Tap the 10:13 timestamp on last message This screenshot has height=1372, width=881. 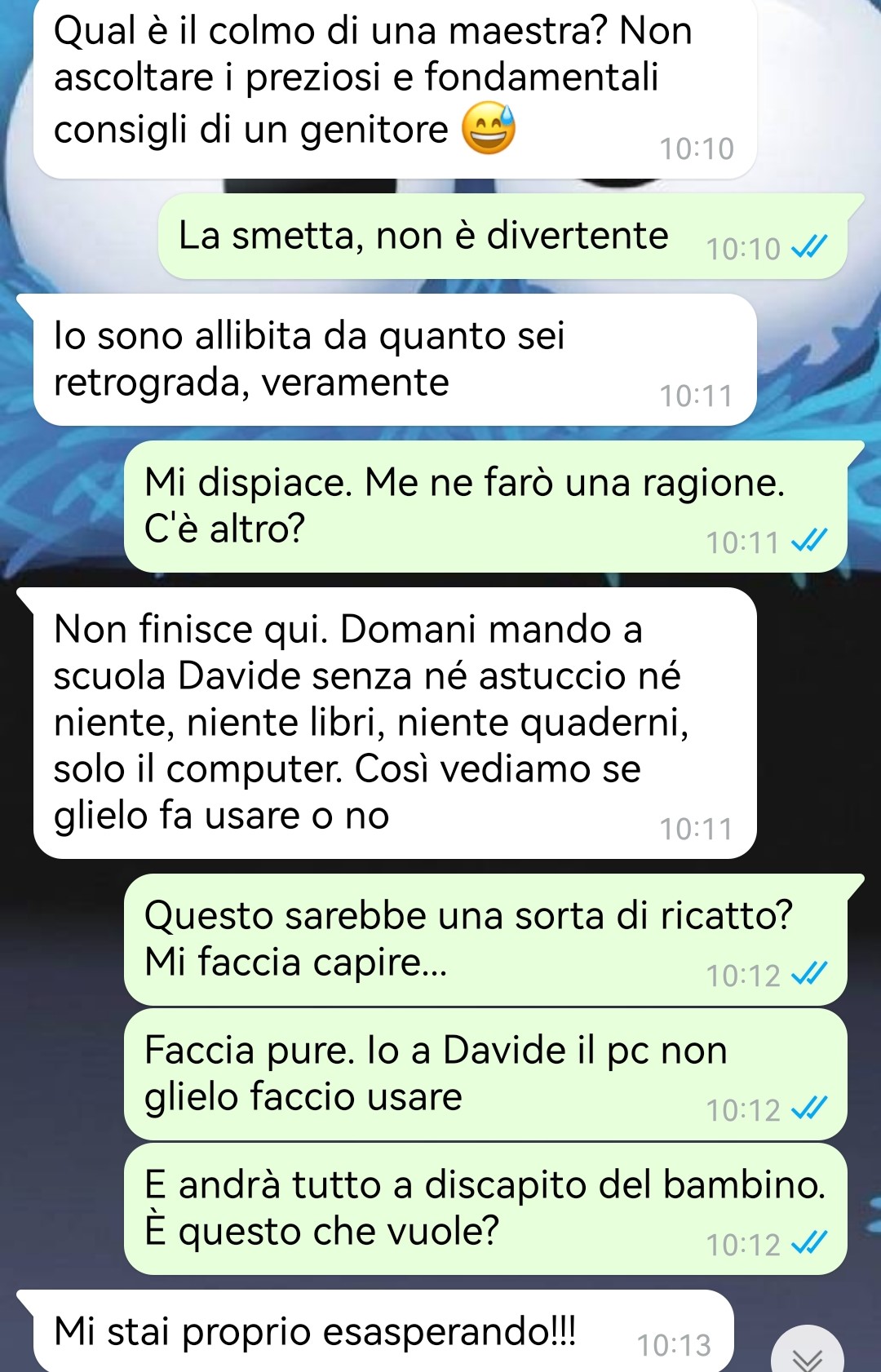coord(674,1345)
